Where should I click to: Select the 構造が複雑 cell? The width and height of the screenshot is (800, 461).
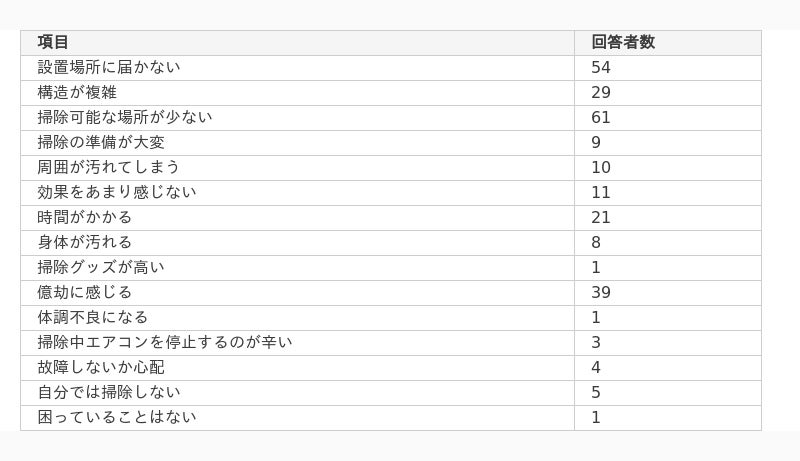tap(297, 92)
